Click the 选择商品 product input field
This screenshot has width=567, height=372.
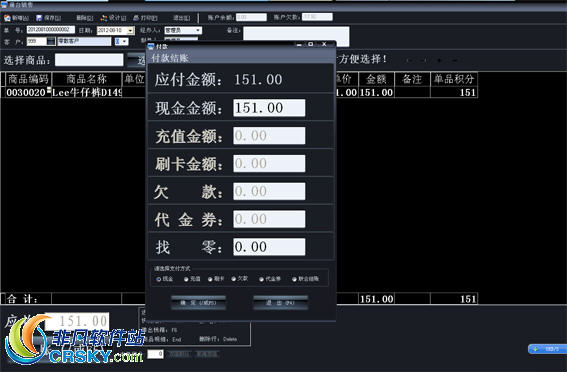[89, 60]
